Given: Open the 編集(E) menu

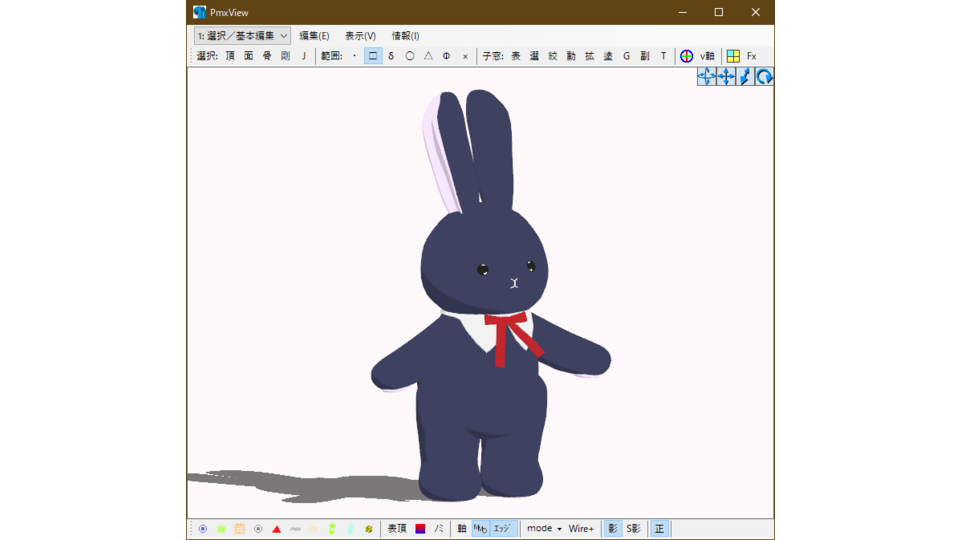Looking at the screenshot, I should pyautogui.click(x=314, y=36).
